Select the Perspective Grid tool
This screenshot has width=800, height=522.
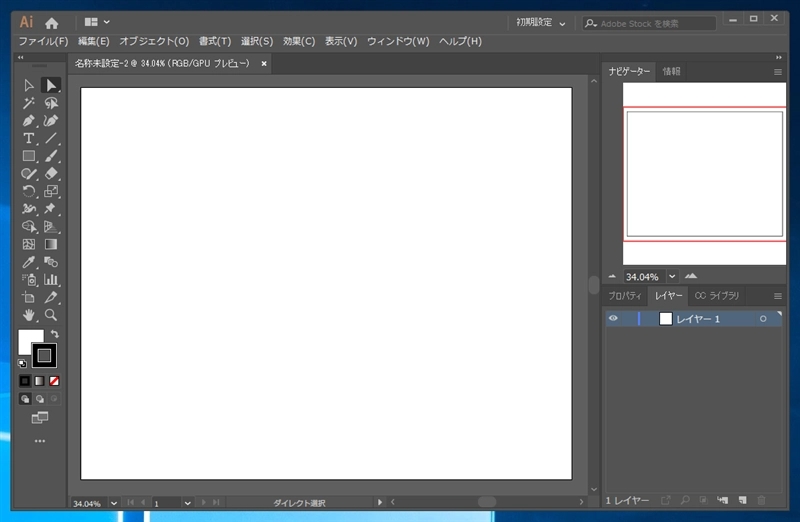click(51, 227)
